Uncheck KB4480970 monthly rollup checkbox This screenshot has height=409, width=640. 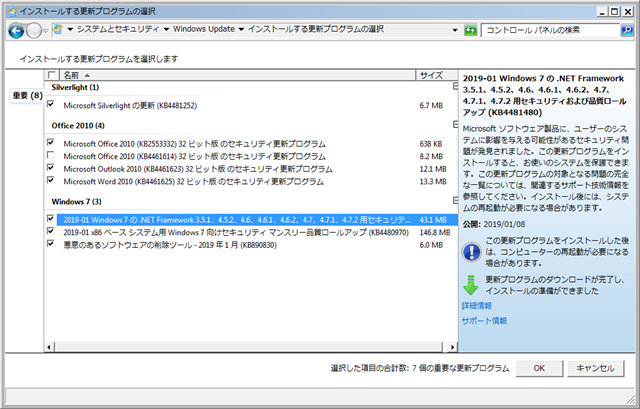point(51,231)
